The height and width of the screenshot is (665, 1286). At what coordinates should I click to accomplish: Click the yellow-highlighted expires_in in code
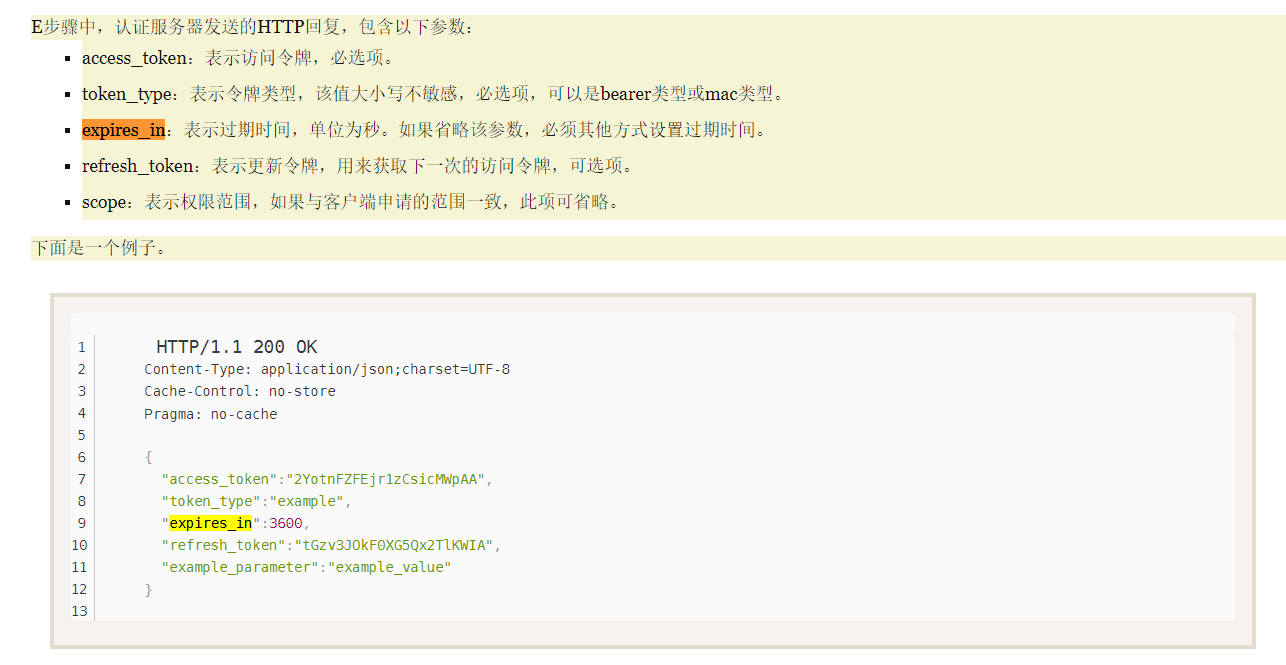coord(210,523)
